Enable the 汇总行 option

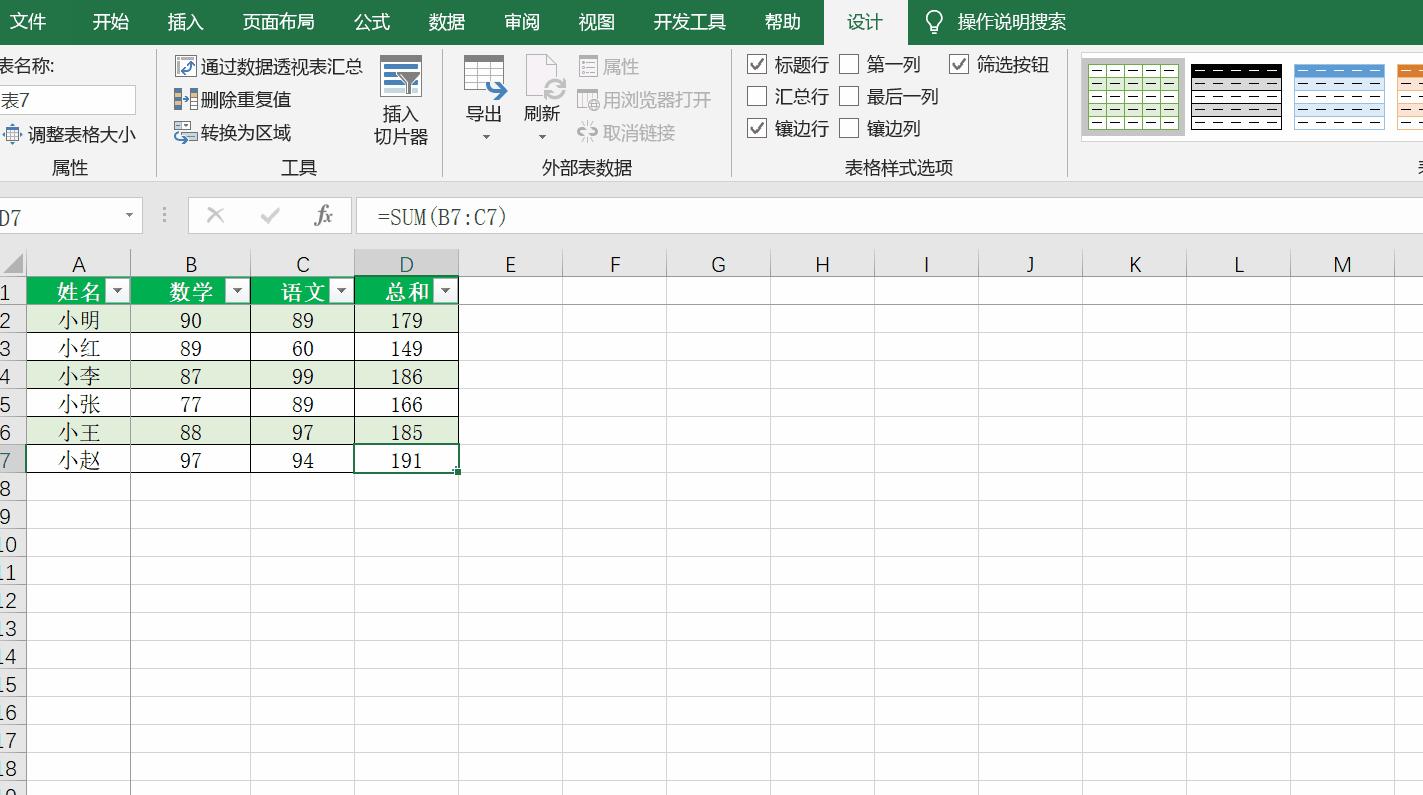pyautogui.click(x=758, y=96)
